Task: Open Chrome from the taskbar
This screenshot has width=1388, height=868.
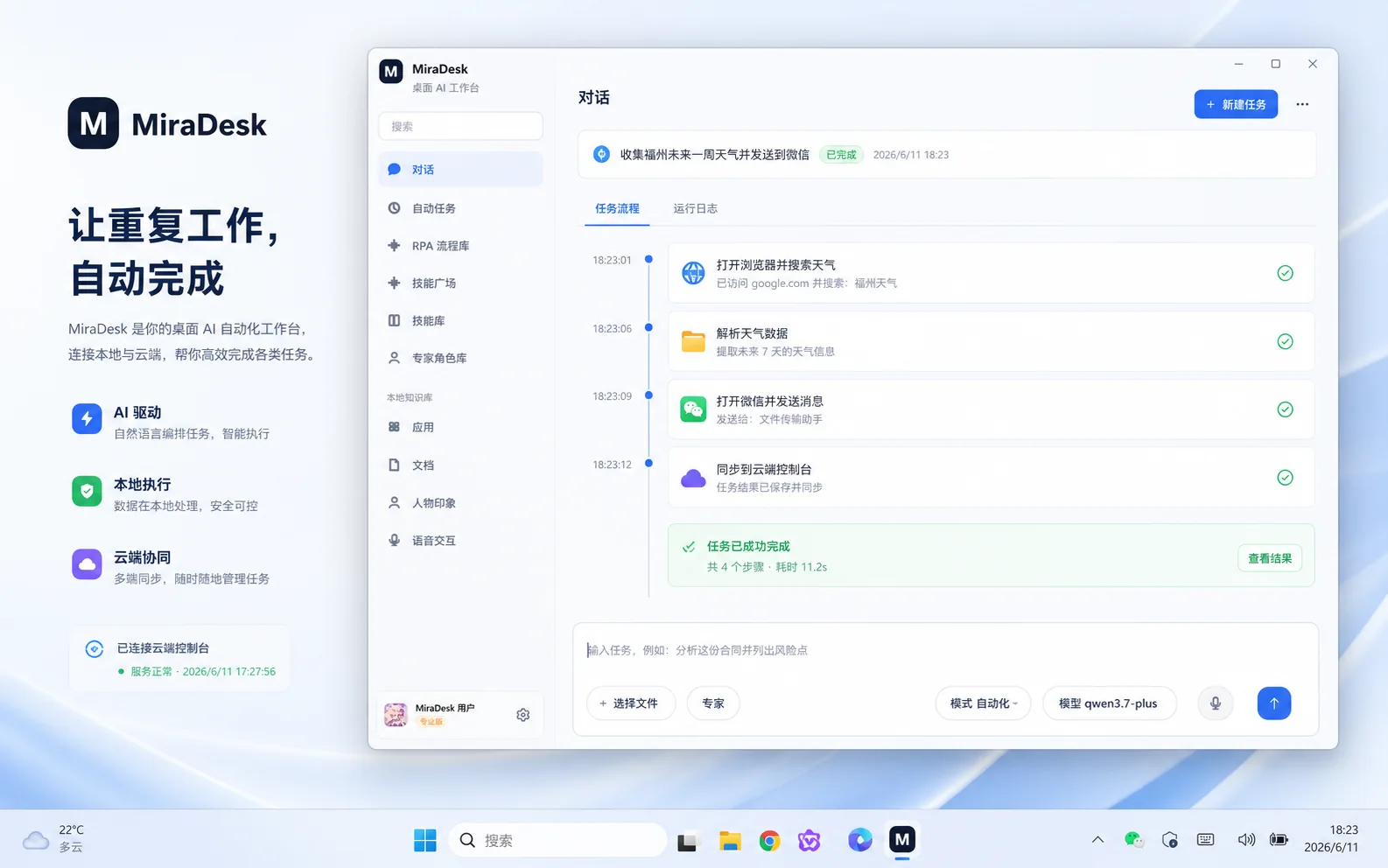Action: [x=769, y=841]
